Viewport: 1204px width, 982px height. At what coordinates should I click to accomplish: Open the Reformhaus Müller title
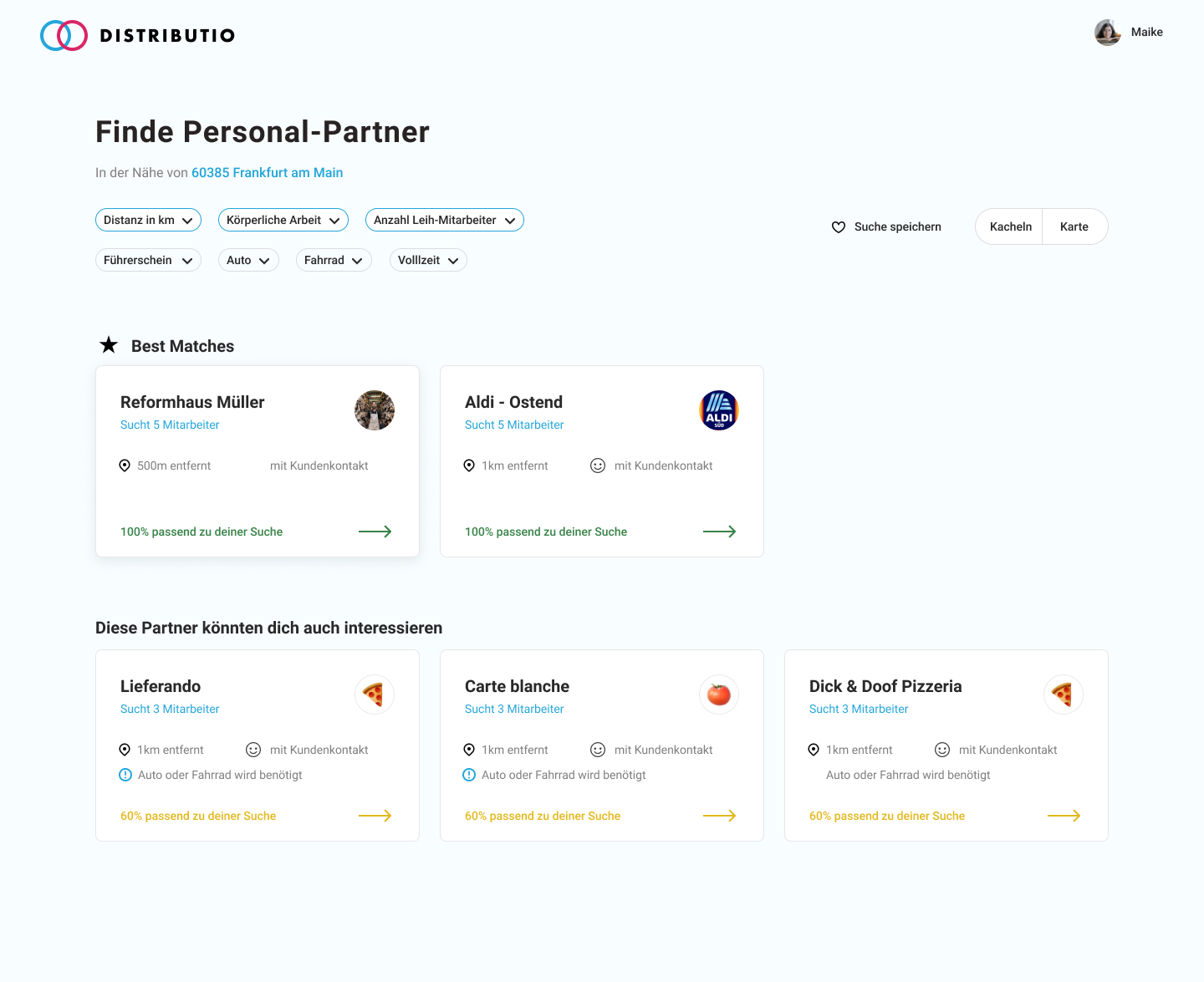(192, 402)
